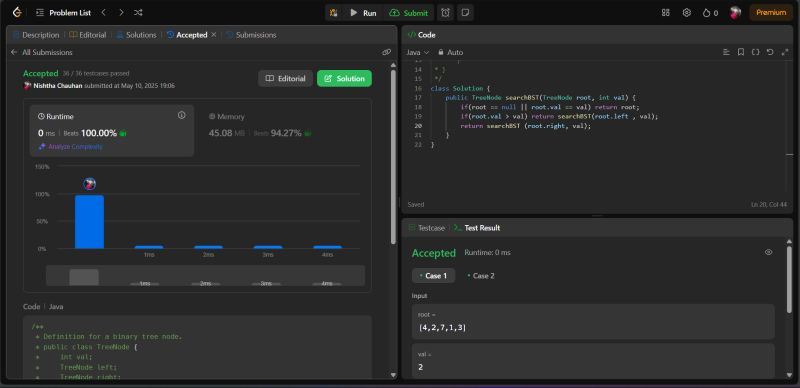This screenshot has width=800, height=388.
Task: Click Analyze Complexity link
Action: click(x=71, y=147)
